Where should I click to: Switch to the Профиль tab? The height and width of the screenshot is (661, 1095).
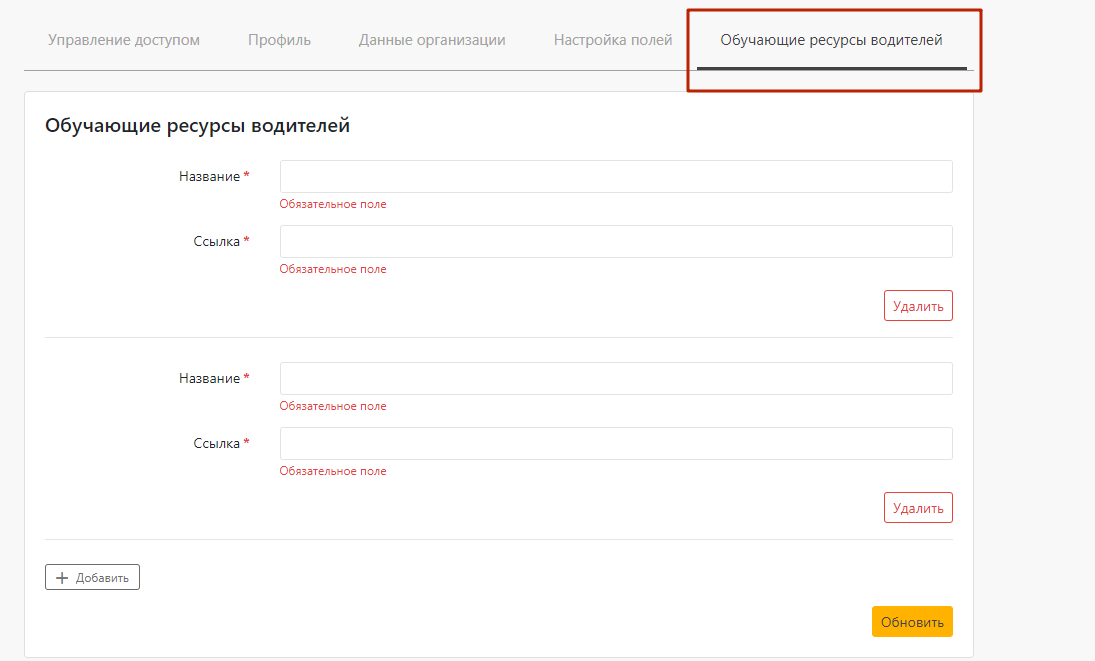279,40
